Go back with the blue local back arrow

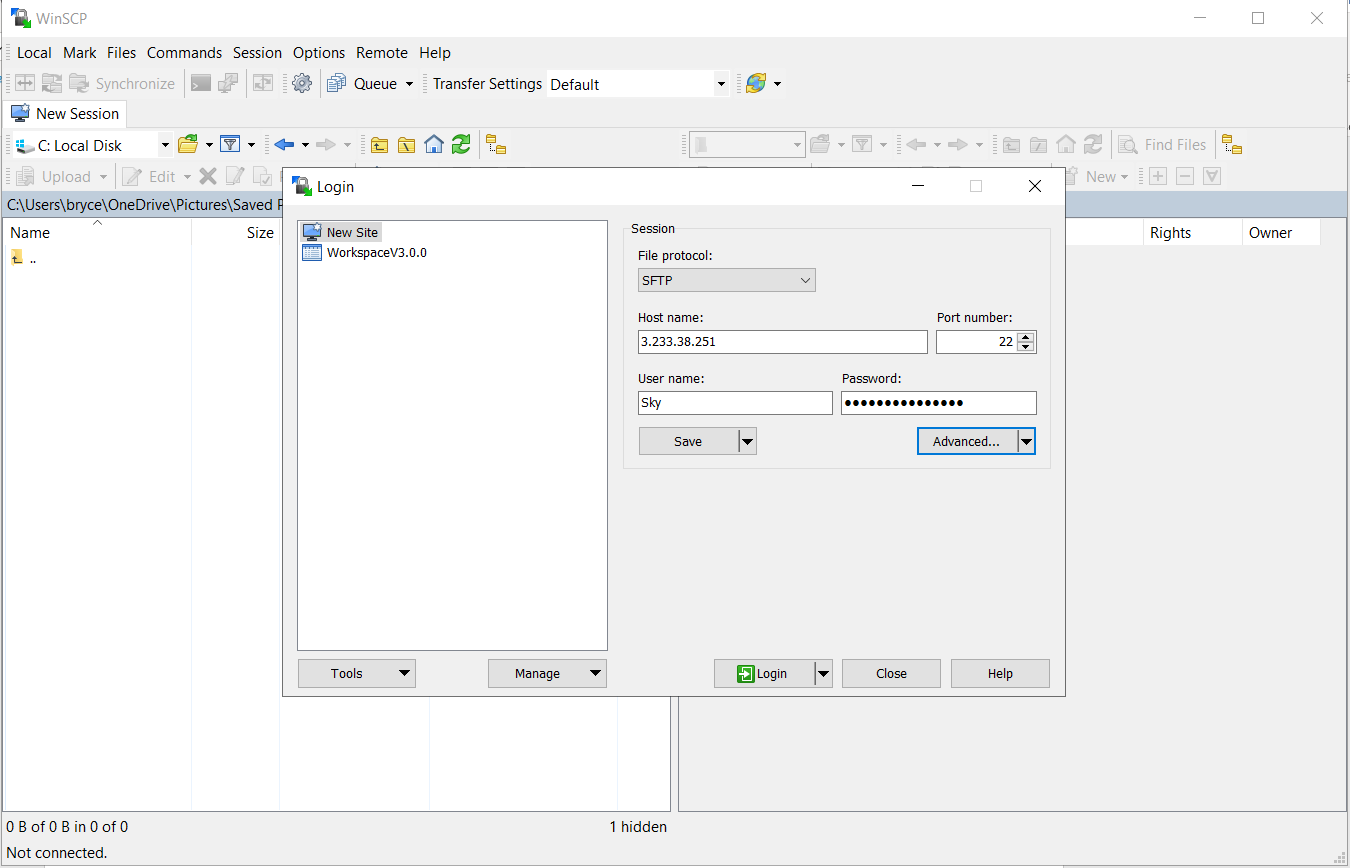[284, 145]
